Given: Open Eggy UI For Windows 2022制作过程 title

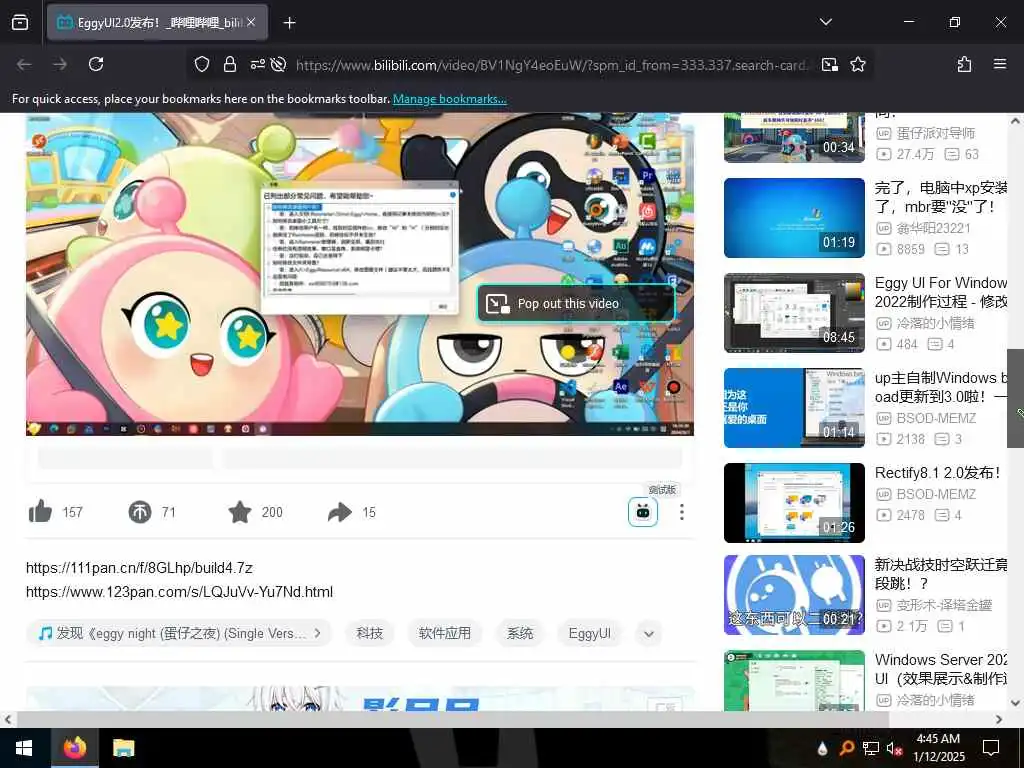Looking at the screenshot, I should pyautogui.click(x=941, y=292).
